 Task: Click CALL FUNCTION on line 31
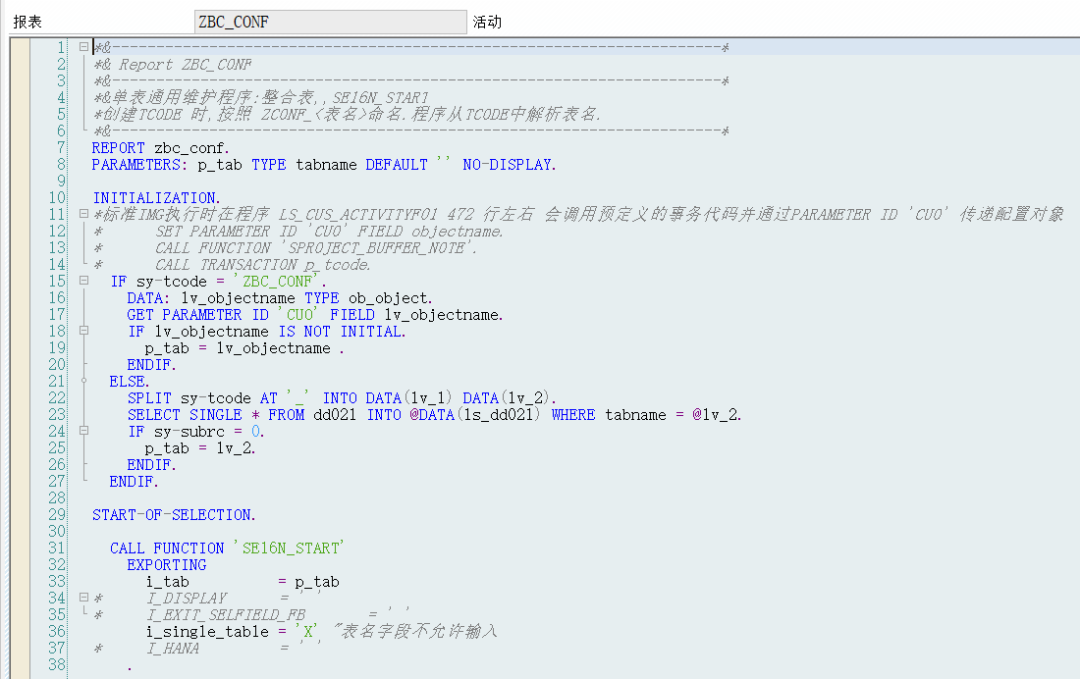167,548
